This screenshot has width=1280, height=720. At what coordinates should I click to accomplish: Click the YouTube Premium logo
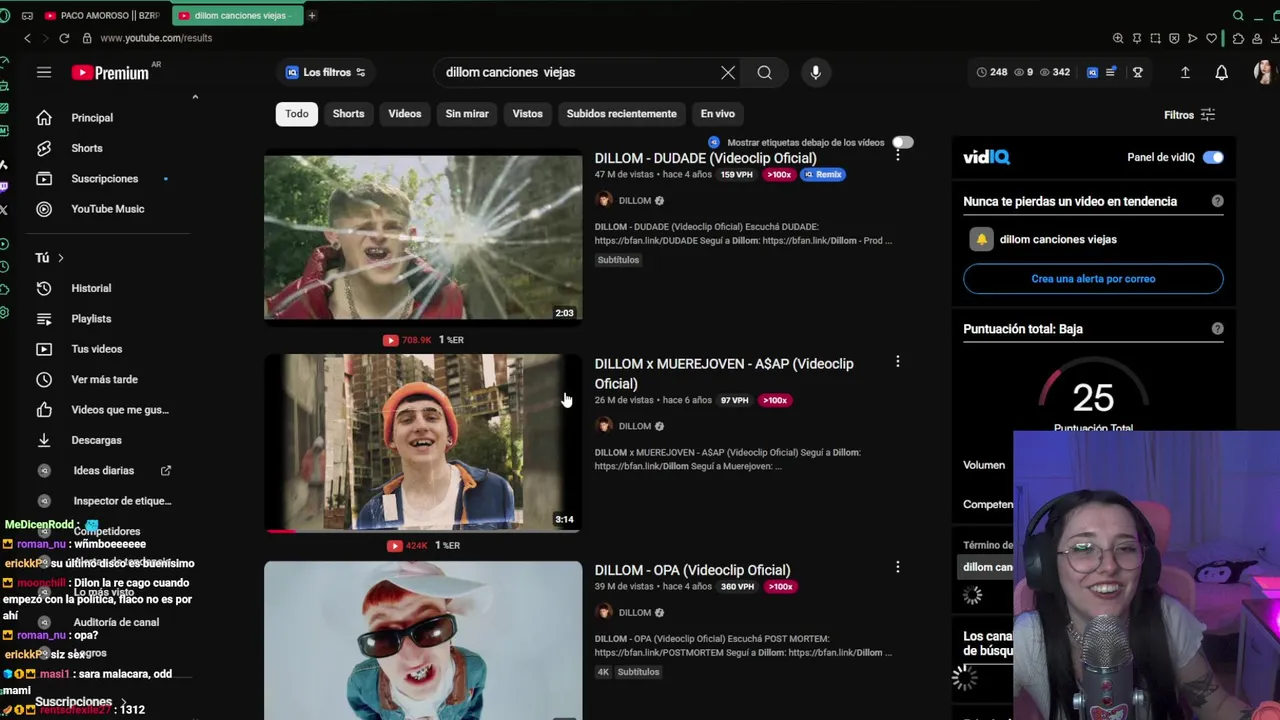[111, 72]
